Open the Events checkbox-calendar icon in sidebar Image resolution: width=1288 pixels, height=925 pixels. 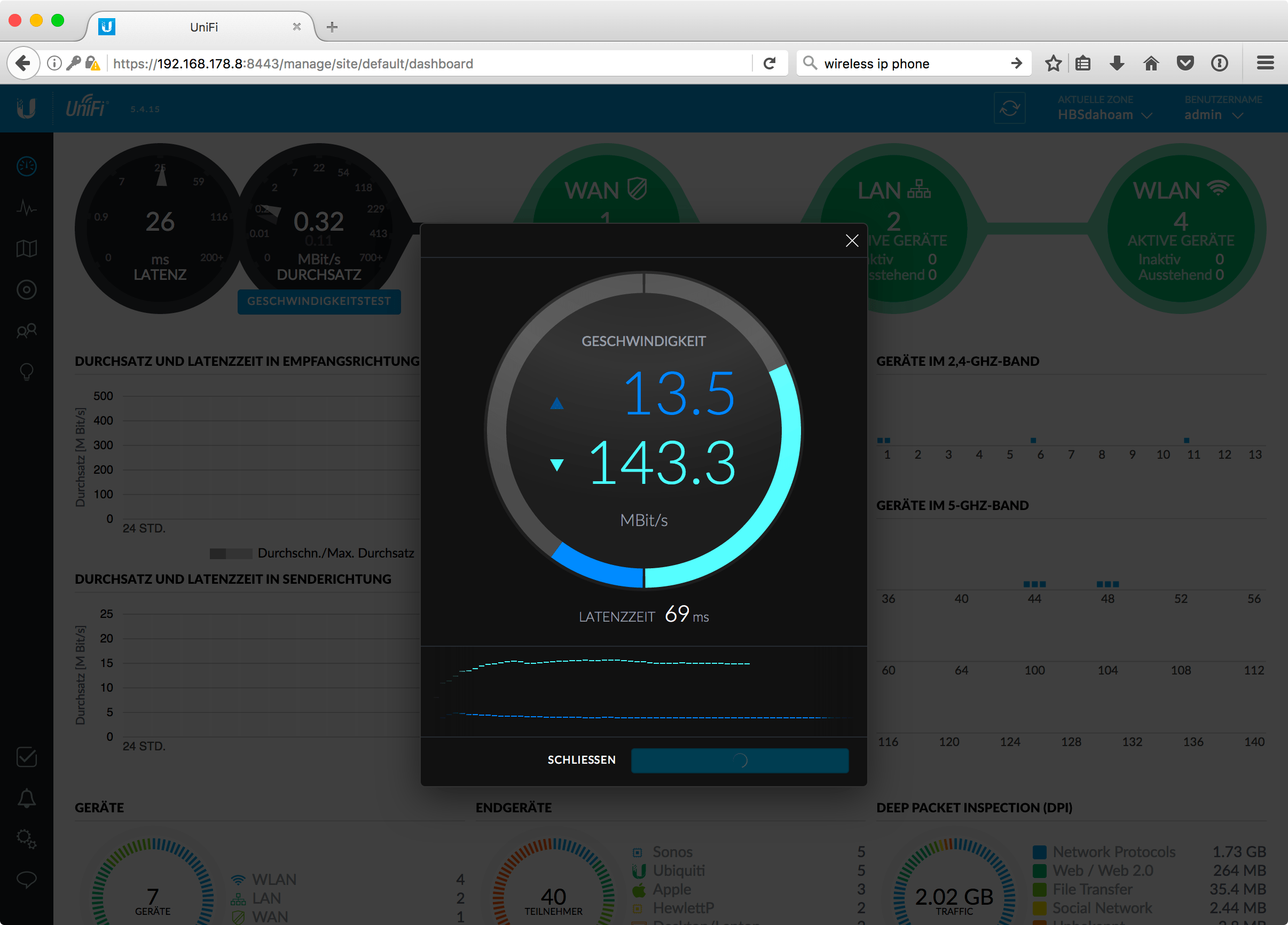point(26,757)
